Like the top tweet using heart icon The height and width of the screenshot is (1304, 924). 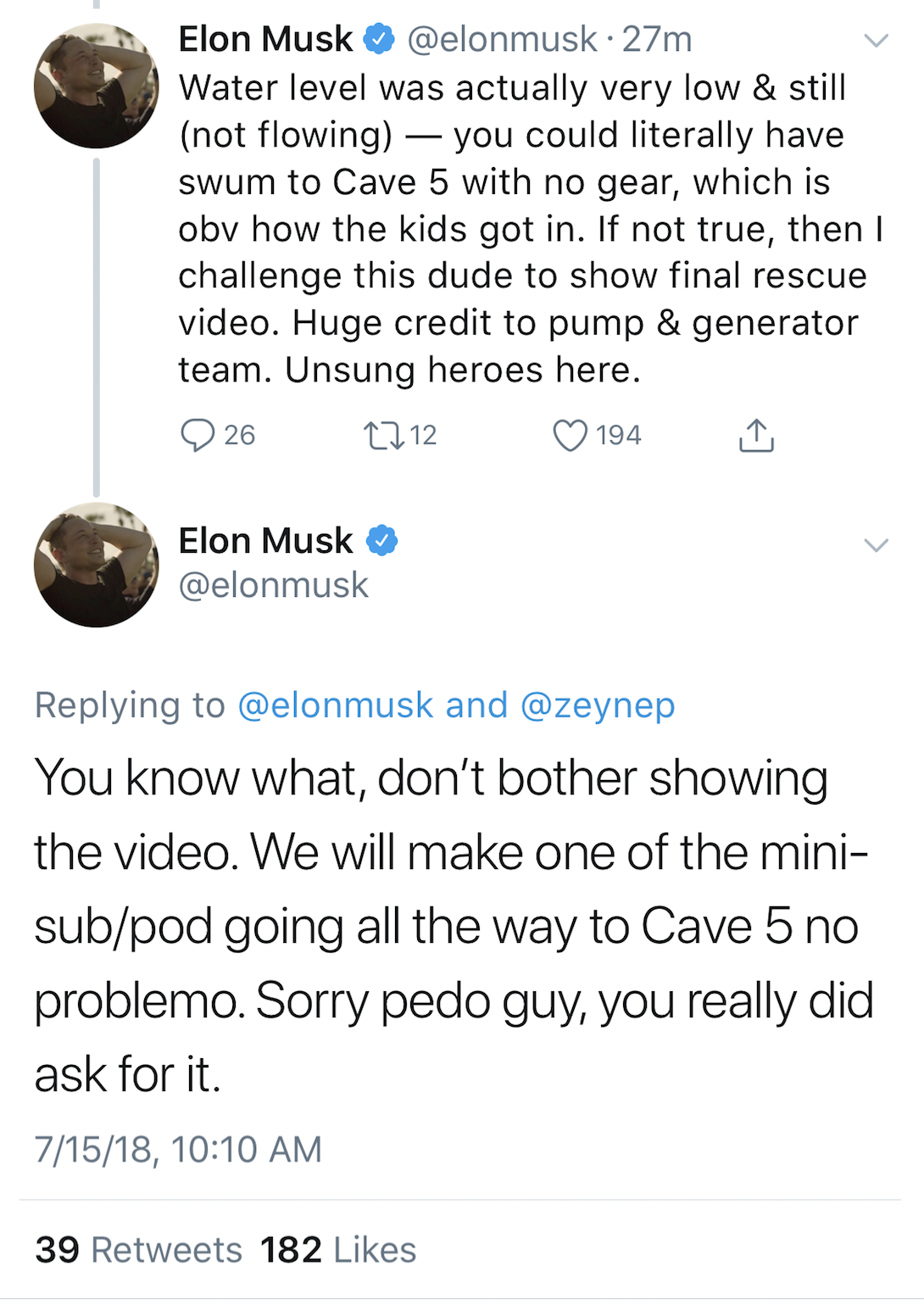click(x=570, y=435)
